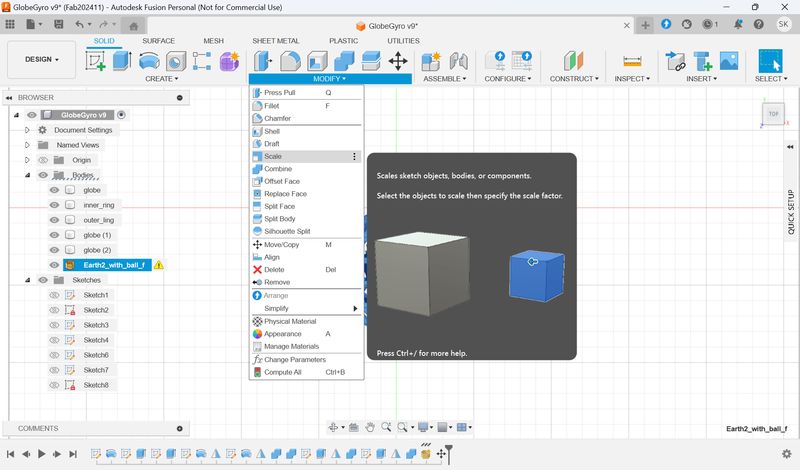Open the ASSEMBLE dropdown menu
Image resolution: width=800 pixels, height=470 pixels.
coord(444,79)
